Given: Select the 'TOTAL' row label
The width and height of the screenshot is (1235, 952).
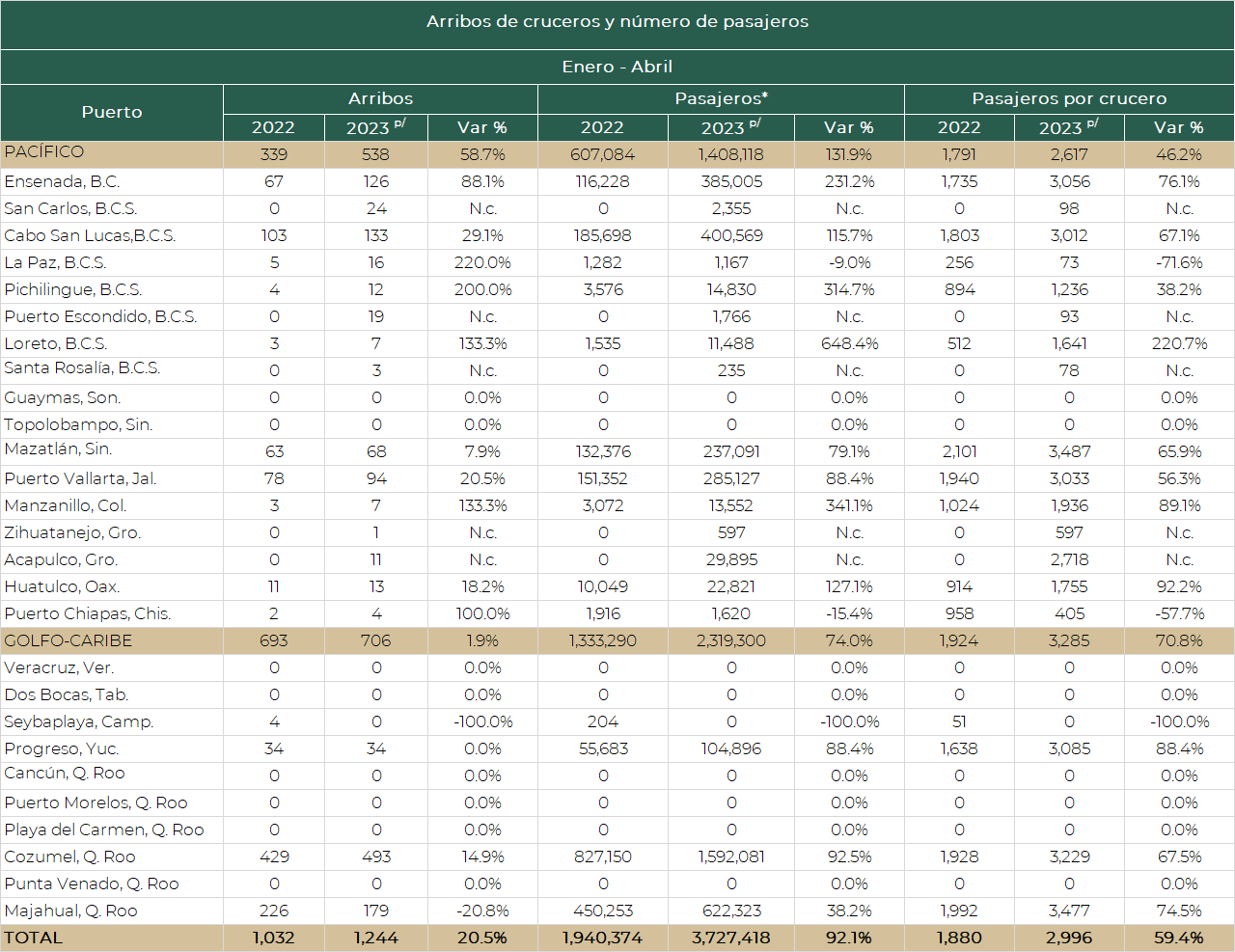Looking at the screenshot, I should tap(34, 938).
